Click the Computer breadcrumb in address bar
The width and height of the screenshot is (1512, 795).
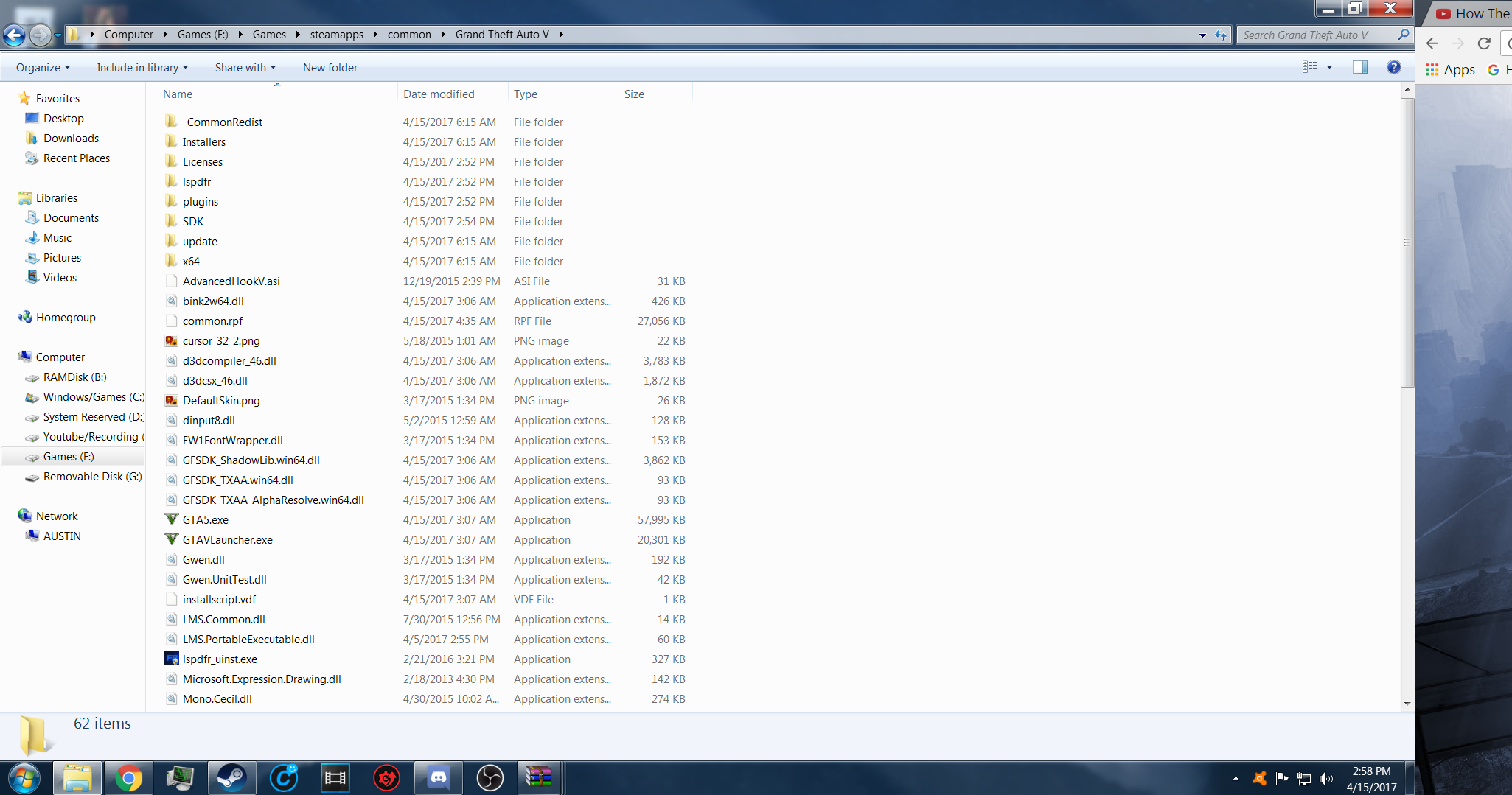129,35
